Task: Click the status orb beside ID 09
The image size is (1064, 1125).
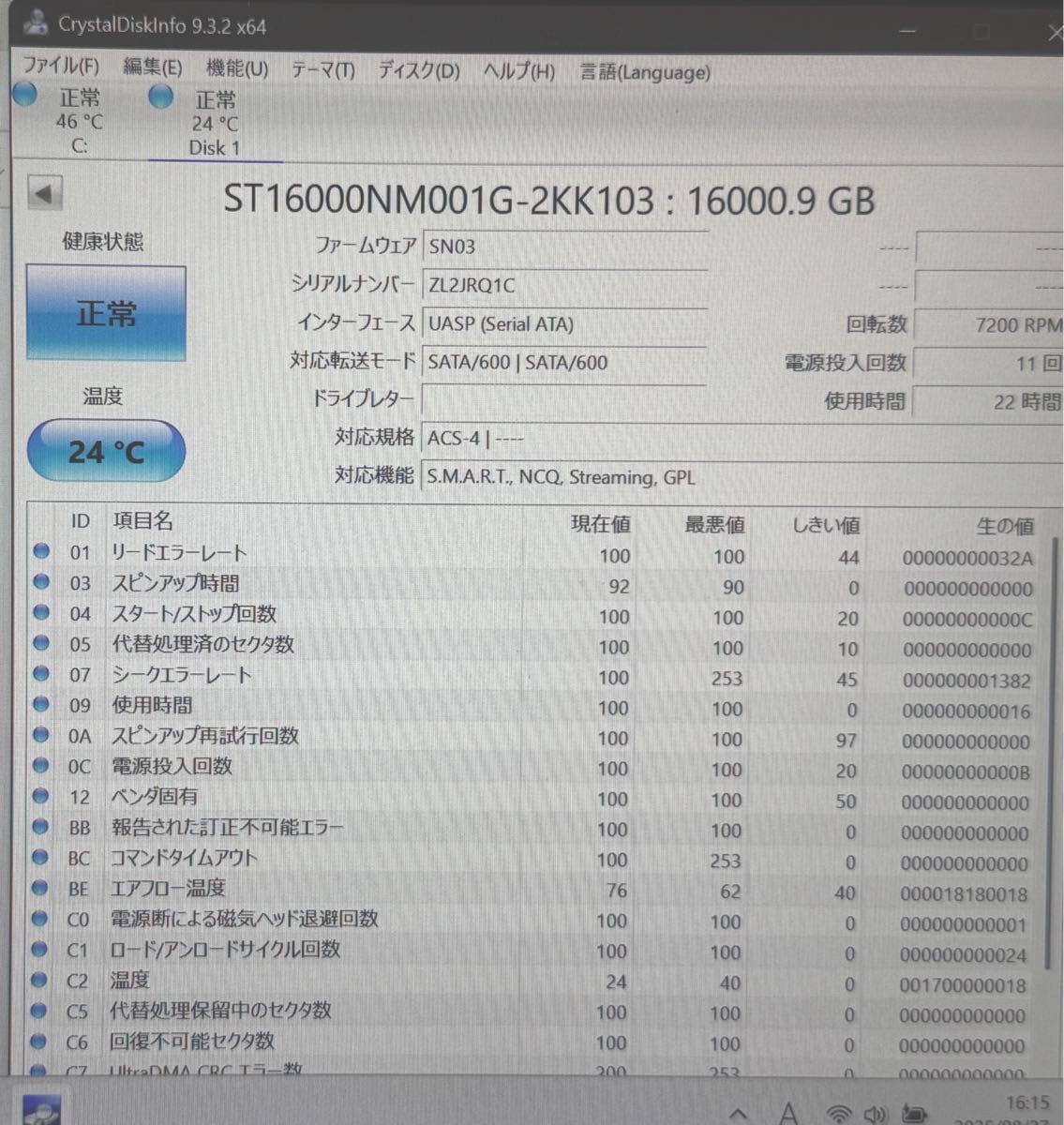Action: 41,704
